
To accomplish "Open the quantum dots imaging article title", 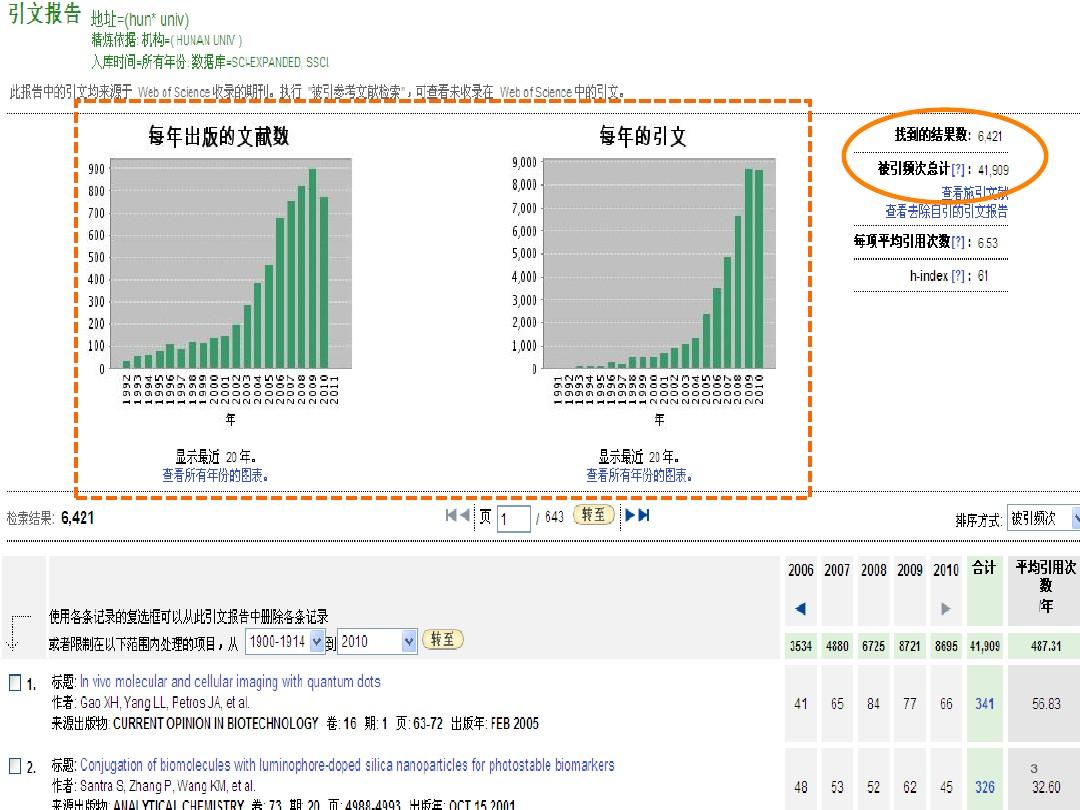I will pyautogui.click(x=230, y=681).
